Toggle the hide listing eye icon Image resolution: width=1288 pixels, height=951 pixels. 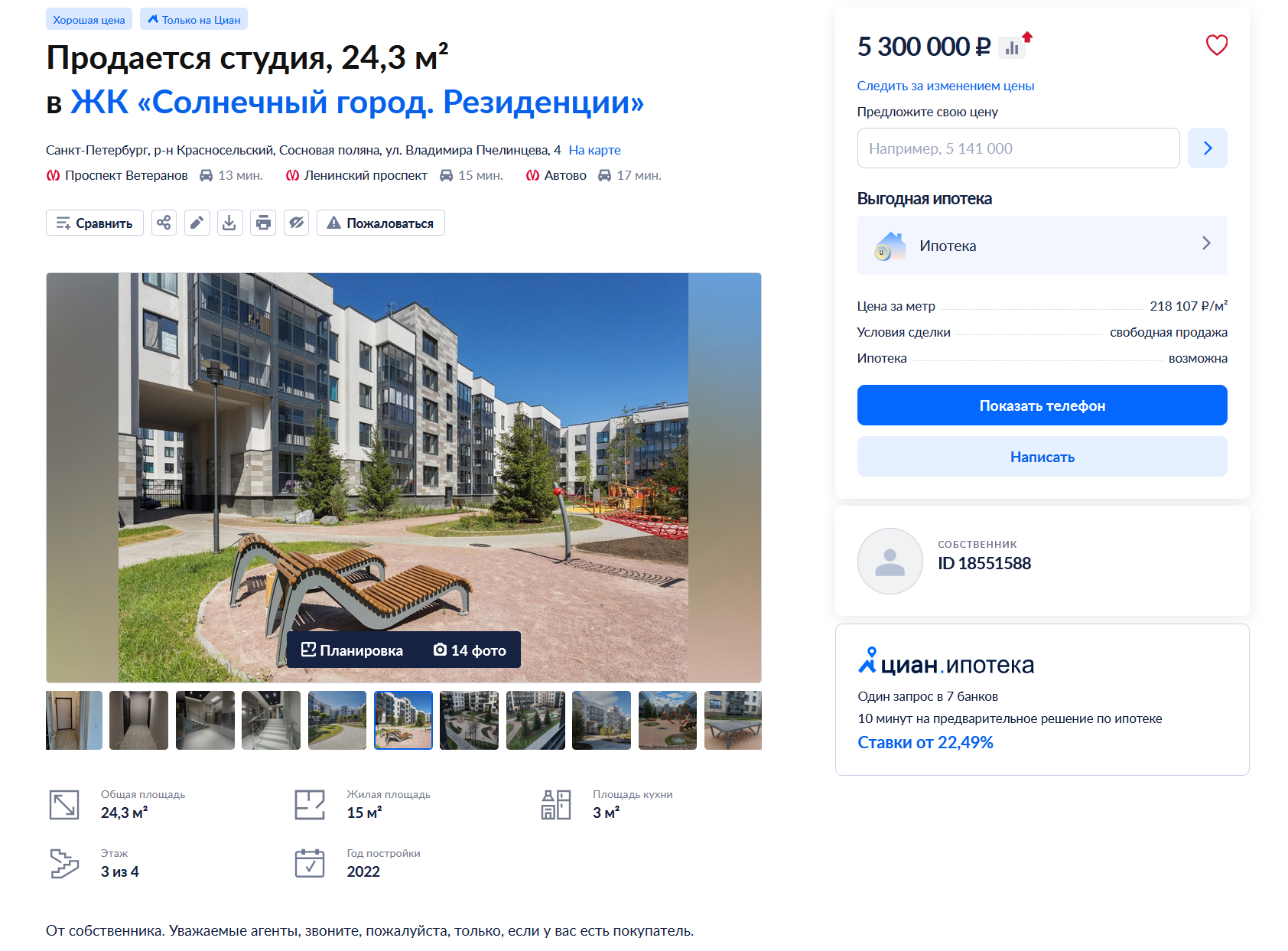click(x=297, y=223)
